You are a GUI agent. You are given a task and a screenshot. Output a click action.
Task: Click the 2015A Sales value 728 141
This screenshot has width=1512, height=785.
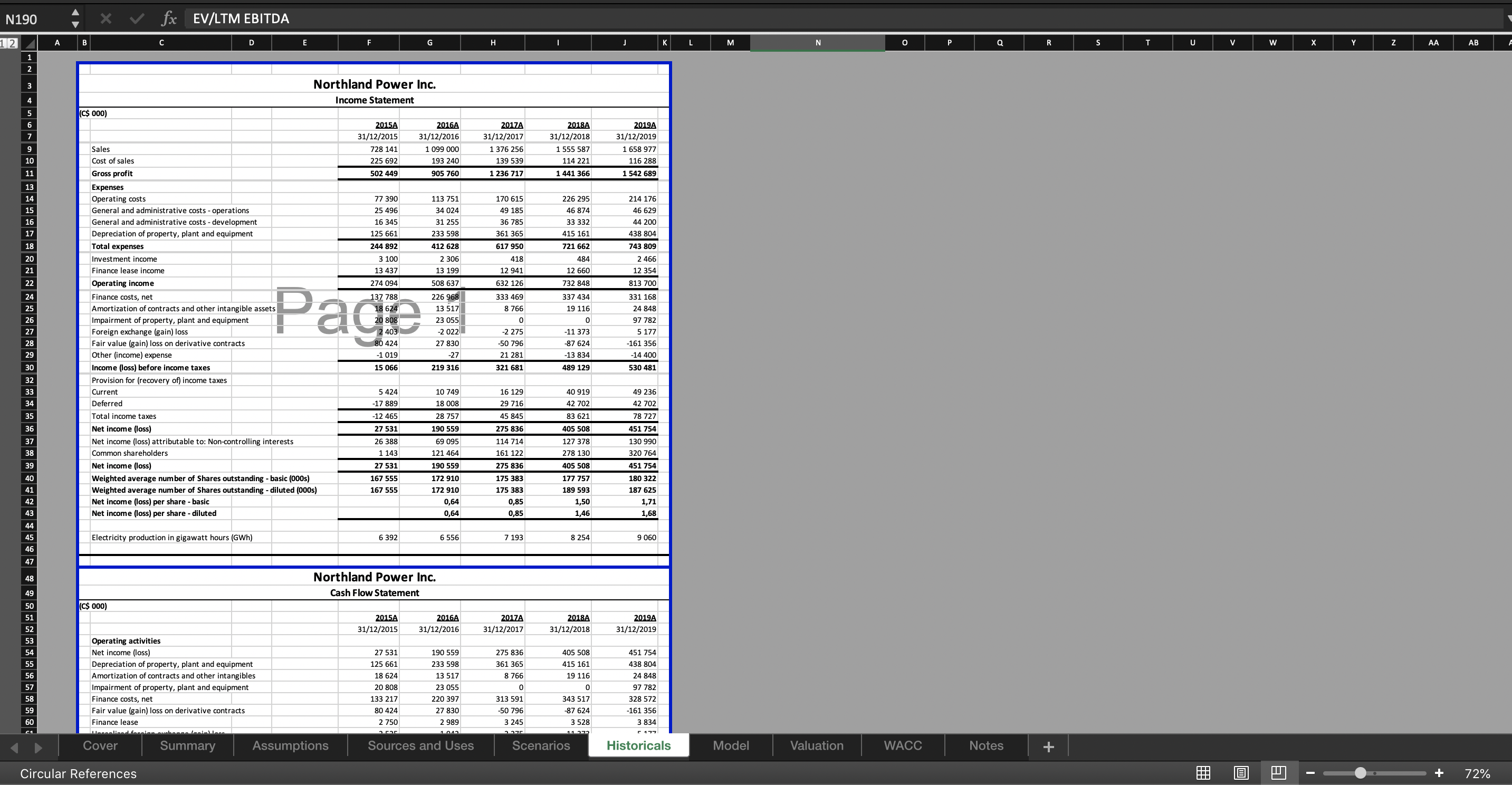tap(384, 149)
